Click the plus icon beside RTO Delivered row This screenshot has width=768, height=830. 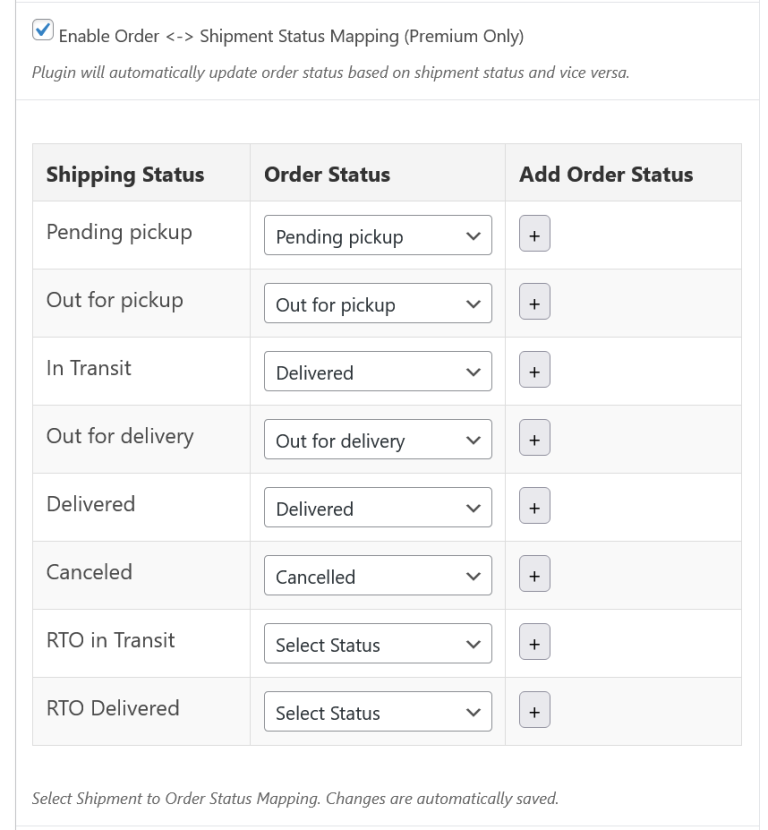(534, 710)
